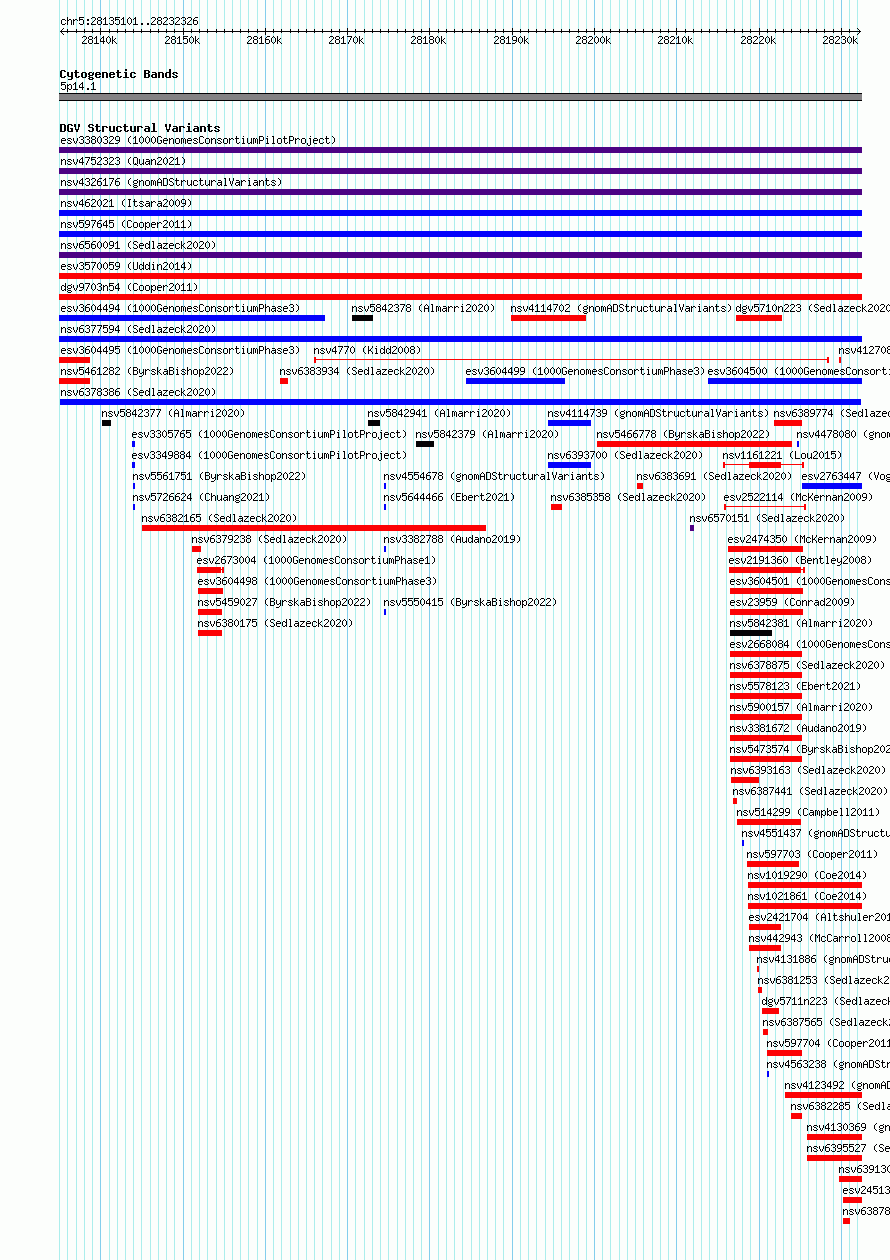Open nsv442943 McCarroll variant label
The height and width of the screenshot is (1260, 890).
[819, 938]
